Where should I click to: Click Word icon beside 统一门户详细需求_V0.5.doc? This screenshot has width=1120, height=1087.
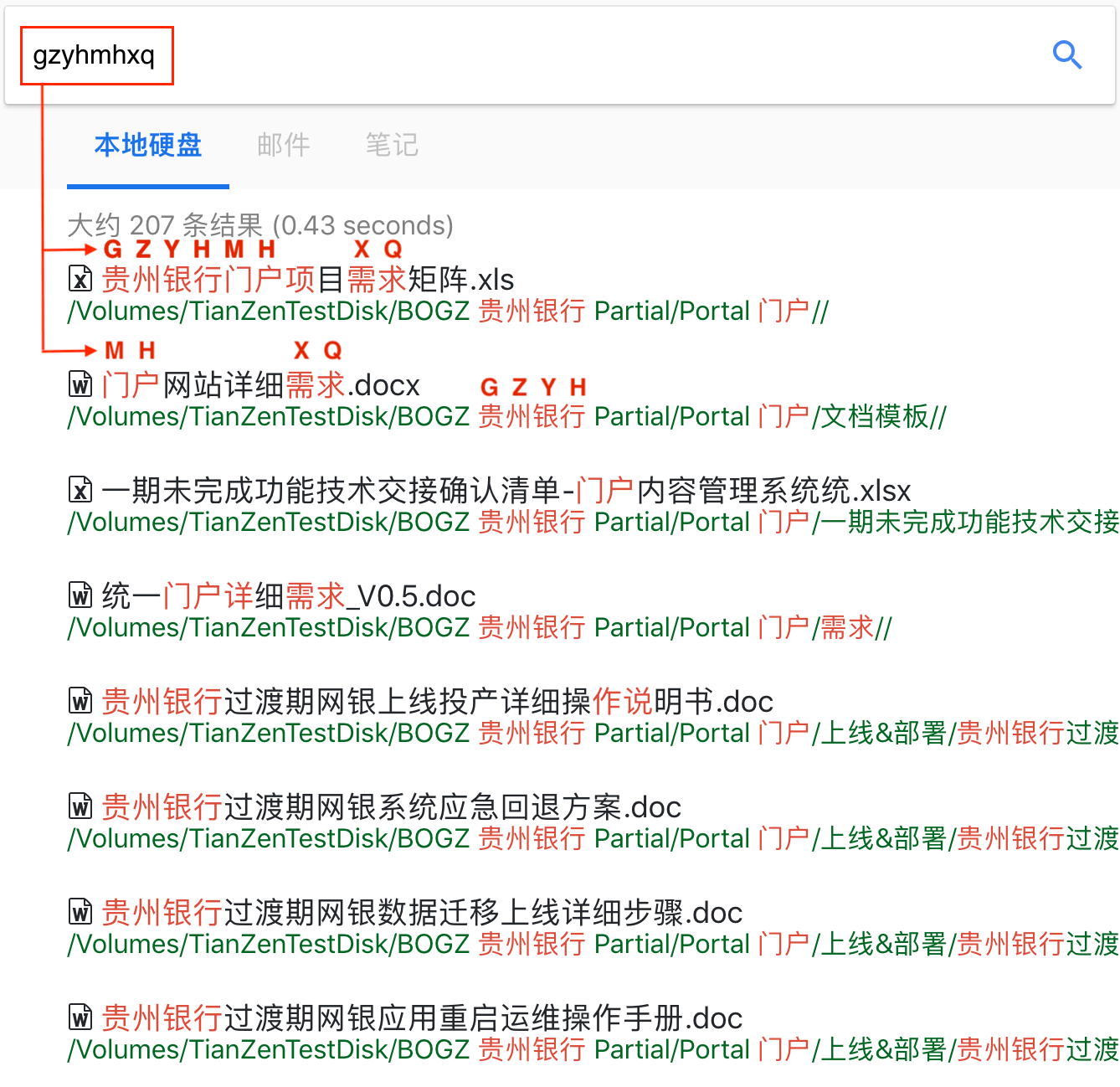point(80,595)
